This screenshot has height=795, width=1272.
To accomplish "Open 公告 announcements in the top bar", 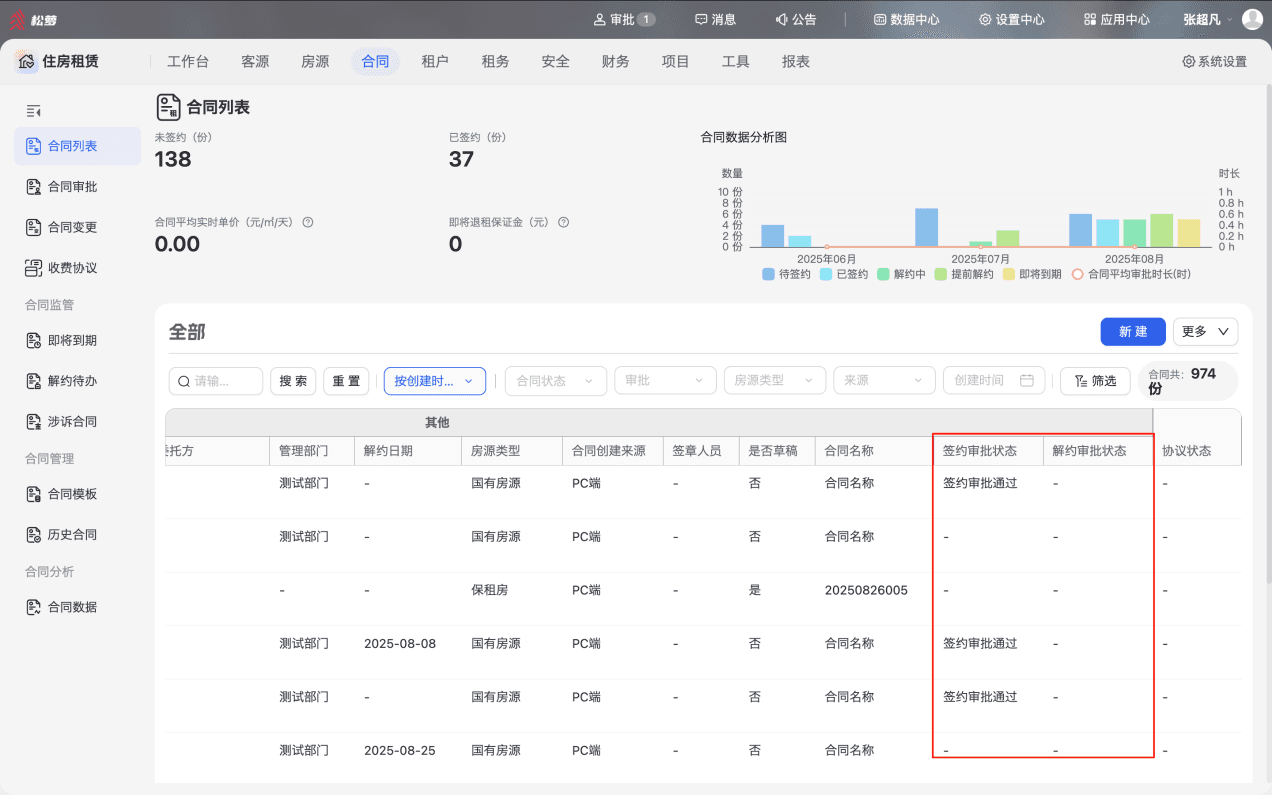I will (x=796, y=19).
